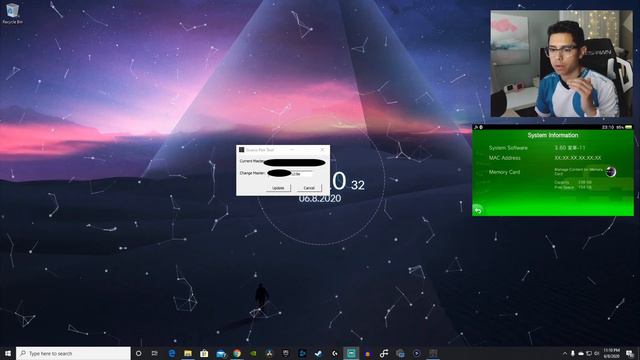640x360 pixels.
Task: Open Manage Content on Memory Card option
Action: 584,171
